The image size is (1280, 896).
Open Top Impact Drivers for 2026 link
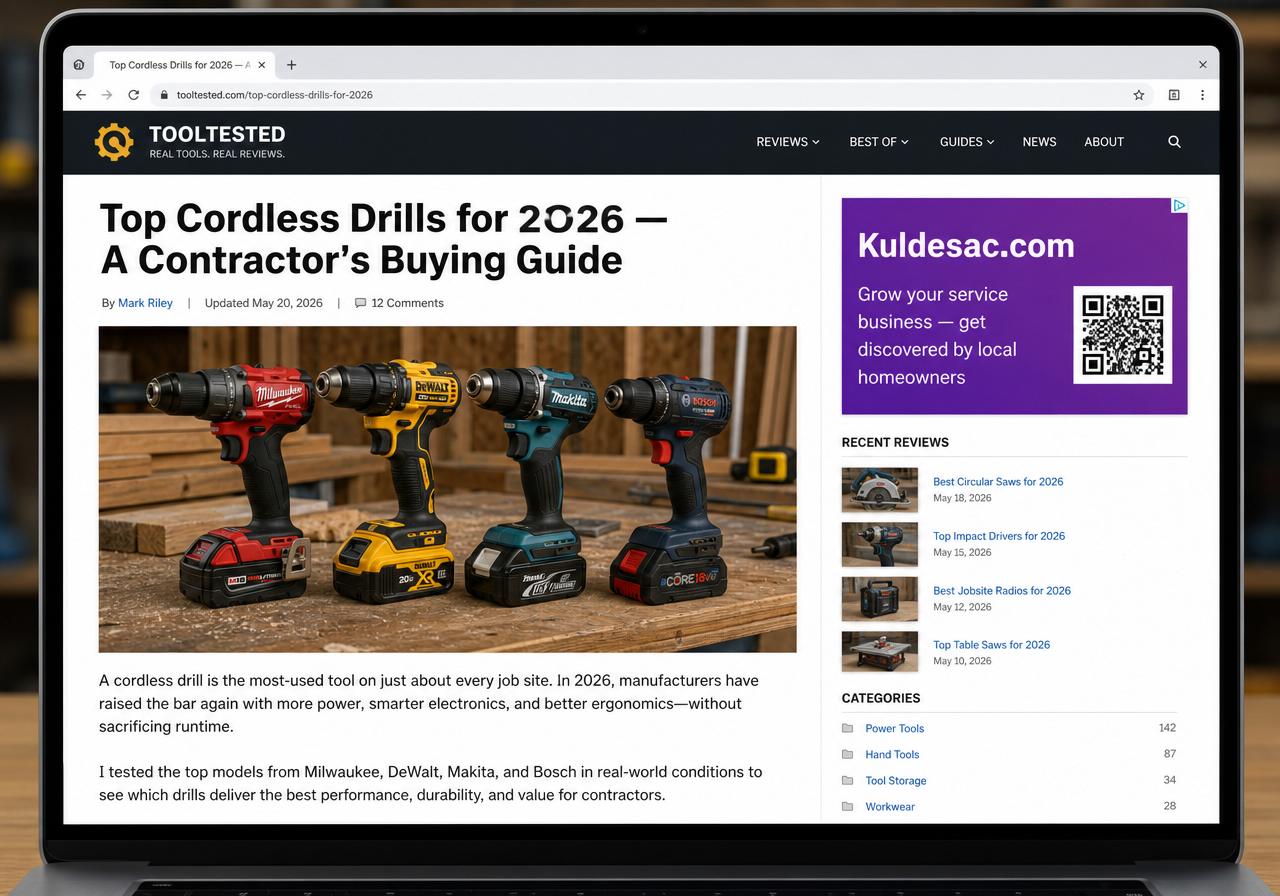pyautogui.click(x=999, y=536)
